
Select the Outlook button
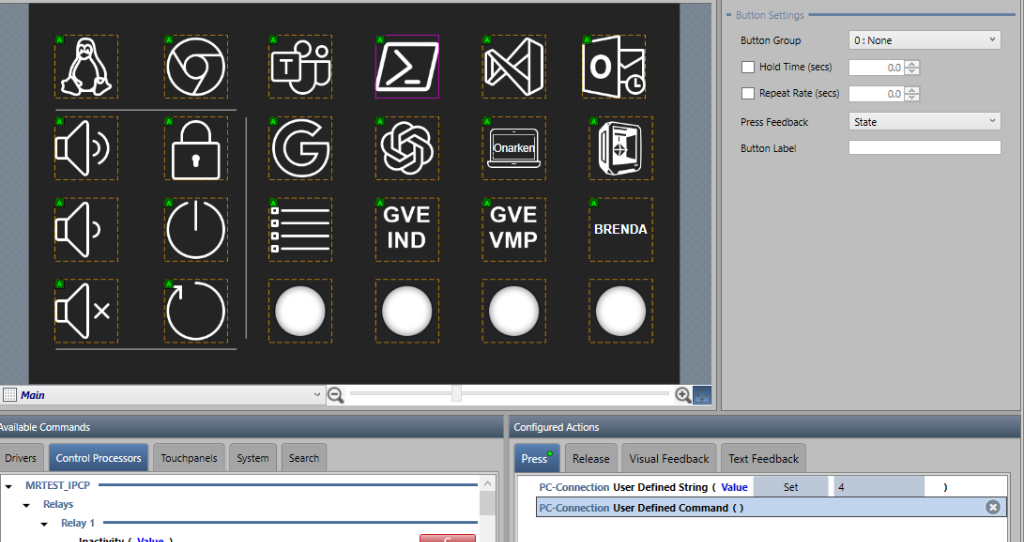614,67
